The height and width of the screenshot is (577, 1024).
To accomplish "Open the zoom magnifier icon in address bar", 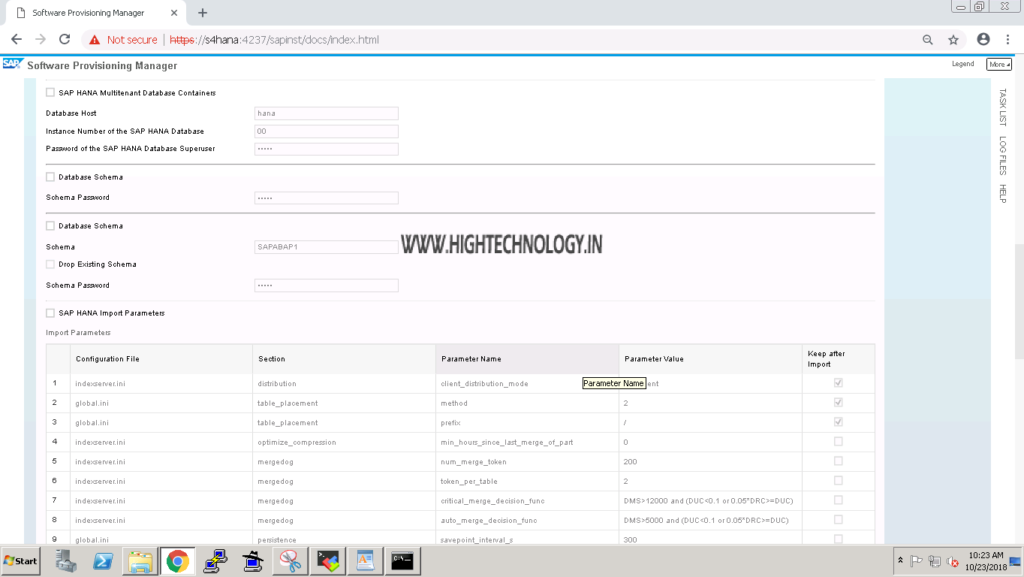I will point(927,40).
